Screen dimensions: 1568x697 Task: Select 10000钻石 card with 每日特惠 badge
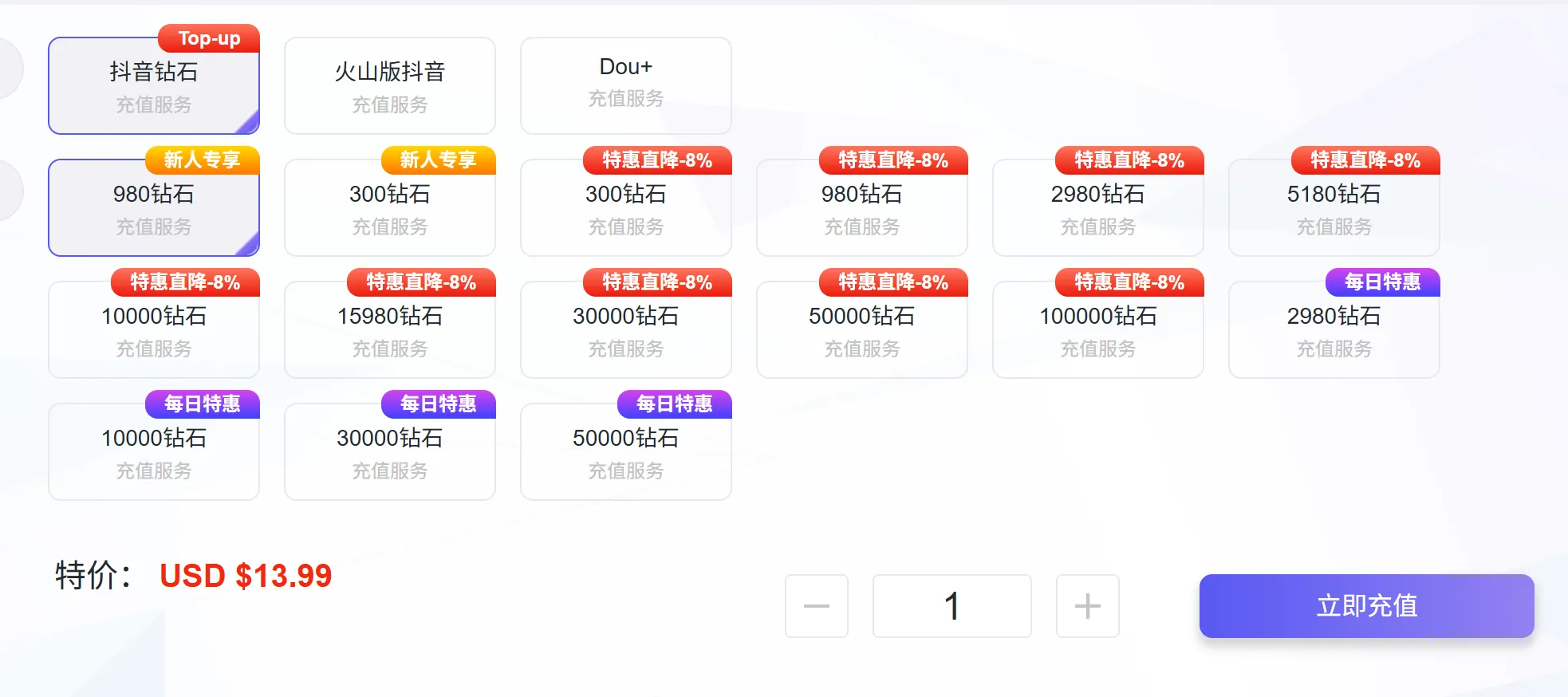(154, 452)
